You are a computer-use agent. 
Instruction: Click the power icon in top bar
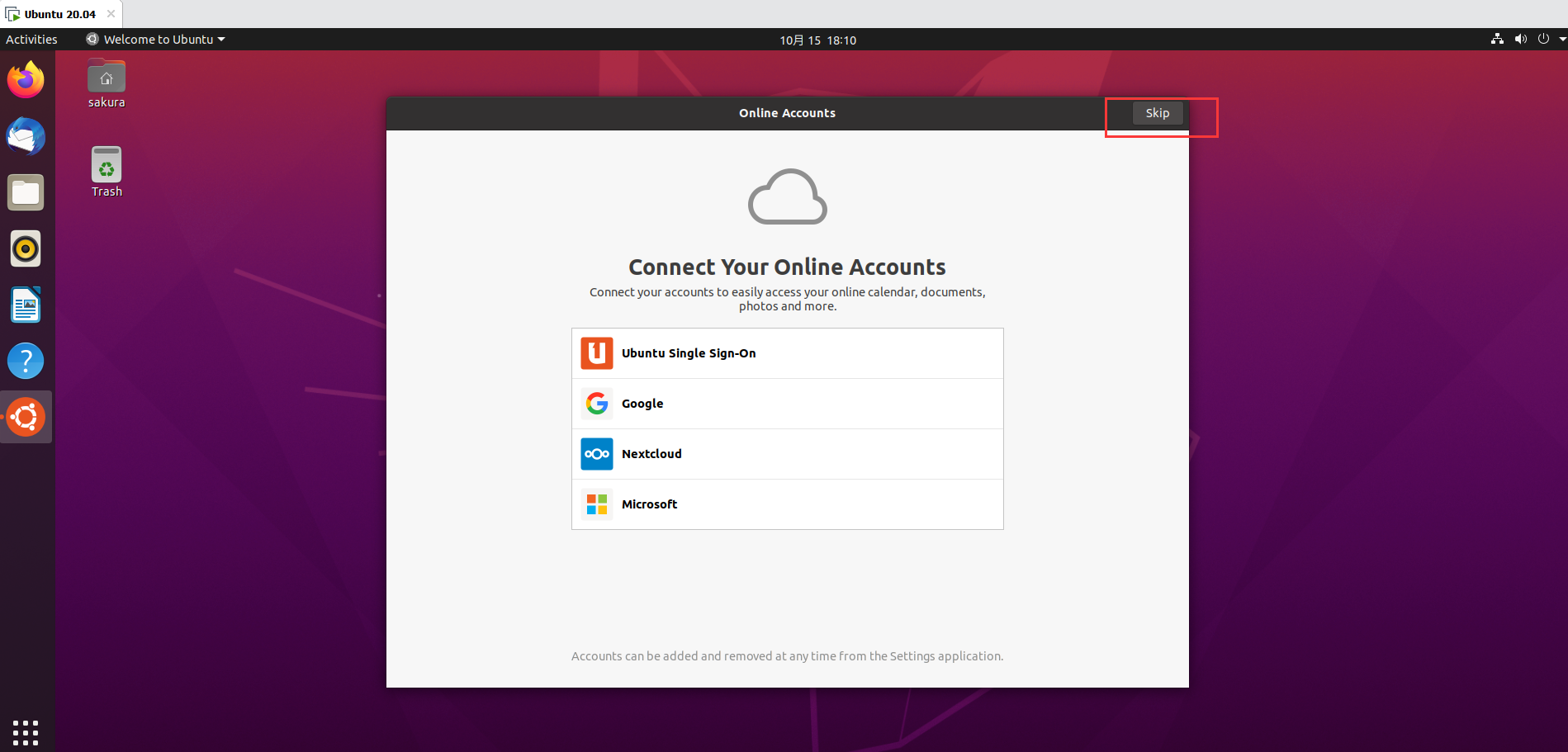point(1543,39)
